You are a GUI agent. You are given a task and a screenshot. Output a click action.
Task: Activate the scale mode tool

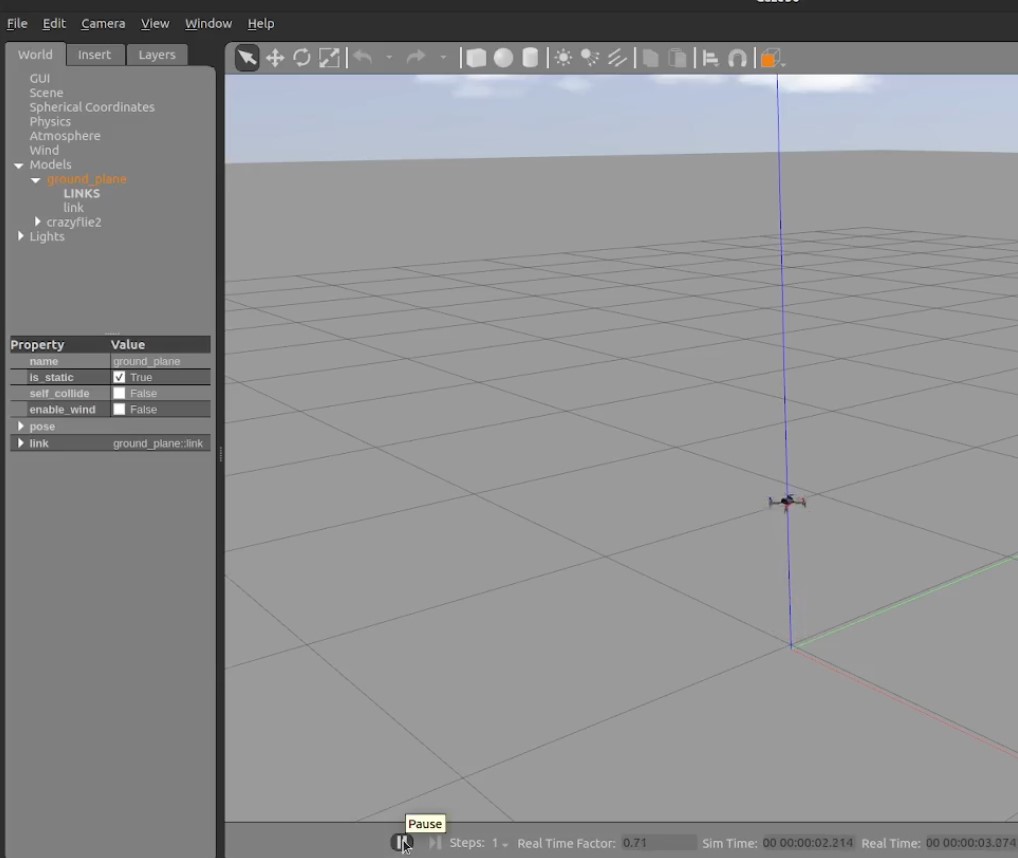[329, 58]
